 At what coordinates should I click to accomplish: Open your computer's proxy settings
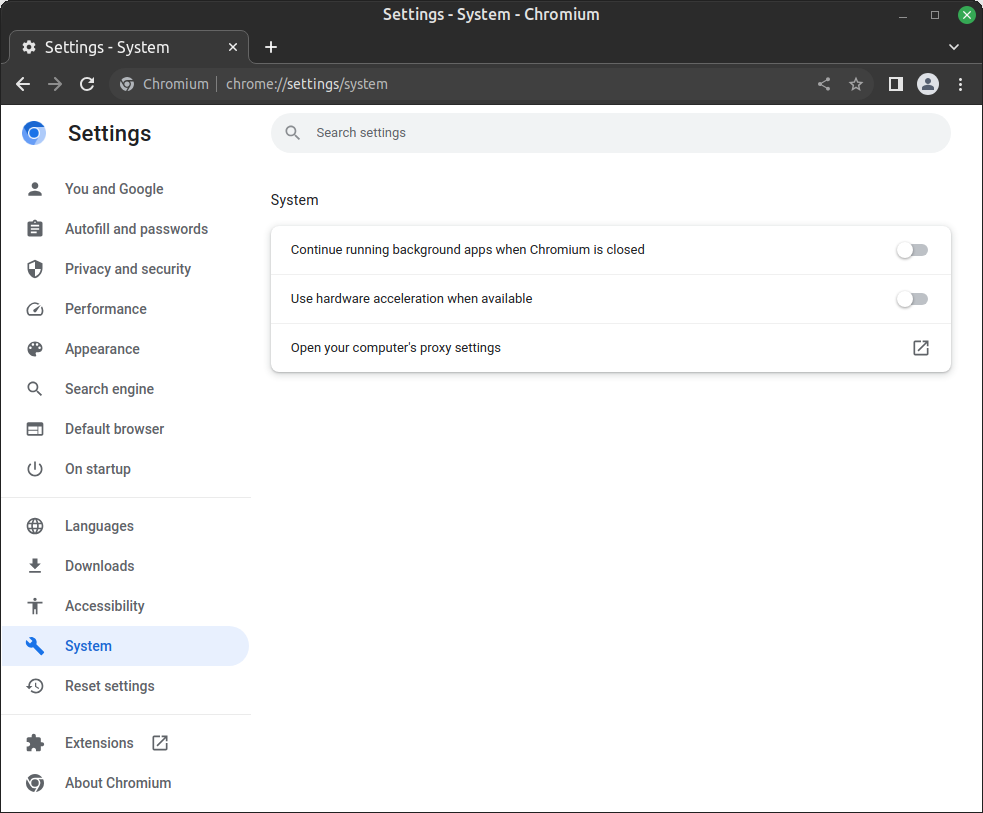point(920,348)
